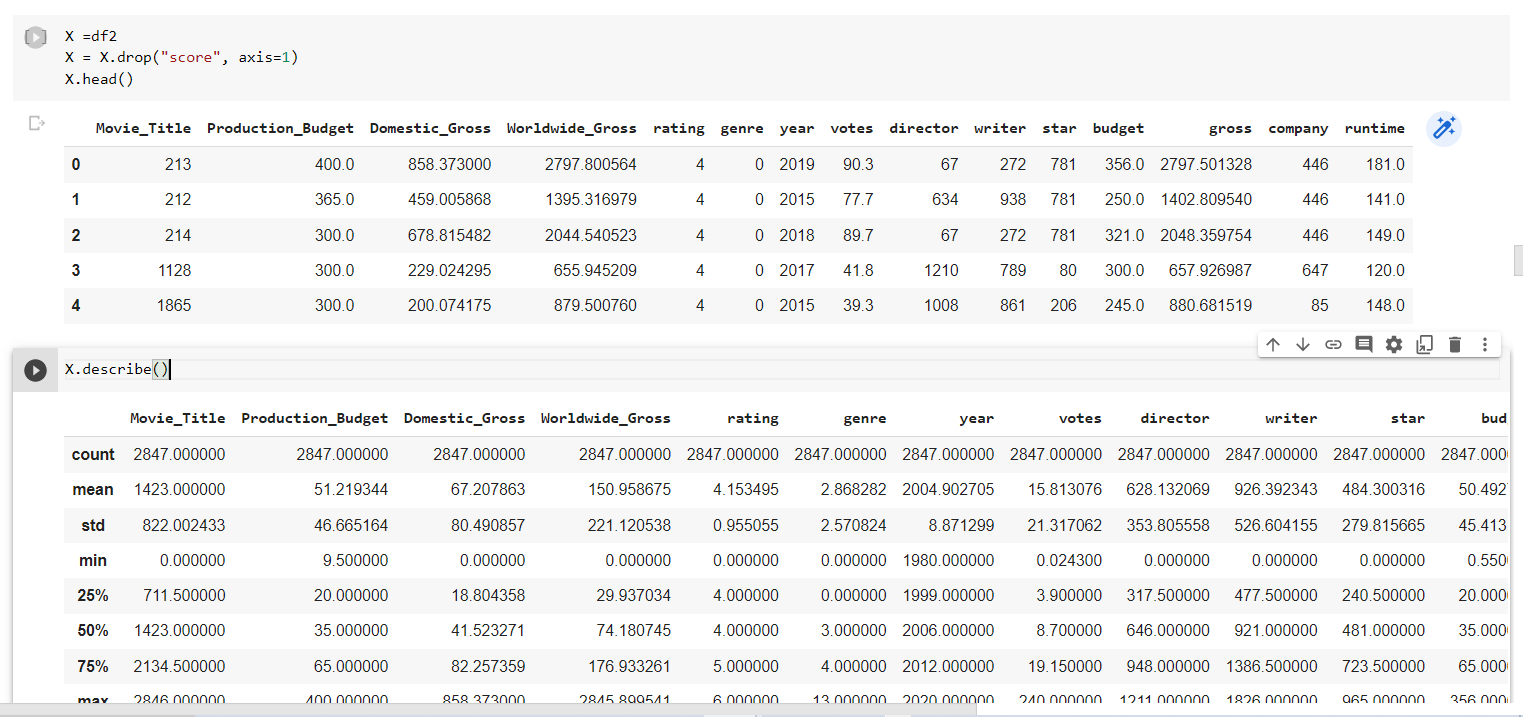The width and height of the screenshot is (1523, 717).
Task: Click company value 647
Action: [1315, 270]
